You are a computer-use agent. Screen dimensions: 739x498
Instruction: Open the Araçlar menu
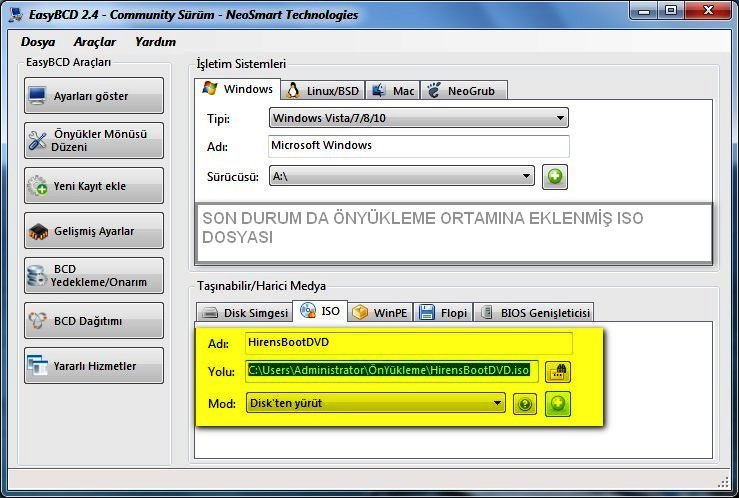94,42
